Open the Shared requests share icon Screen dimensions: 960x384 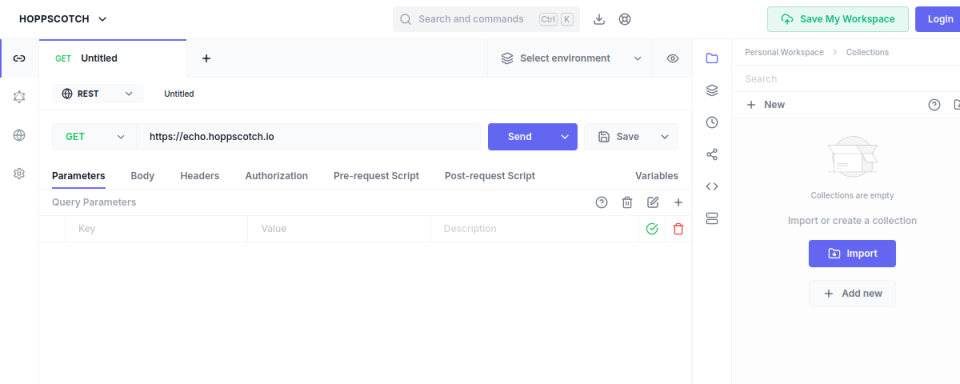click(711, 154)
